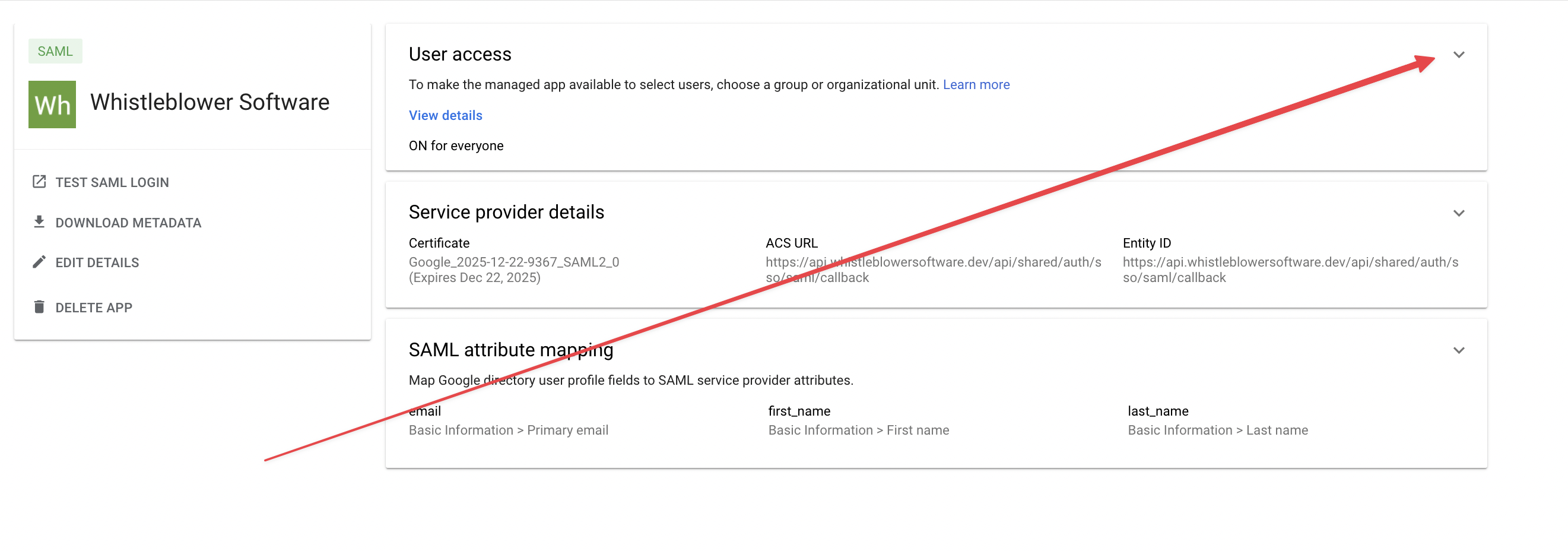Click 'Map Google directory user profile fields' description
Image resolution: width=1568 pixels, height=551 pixels.
click(x=631, y=380)
